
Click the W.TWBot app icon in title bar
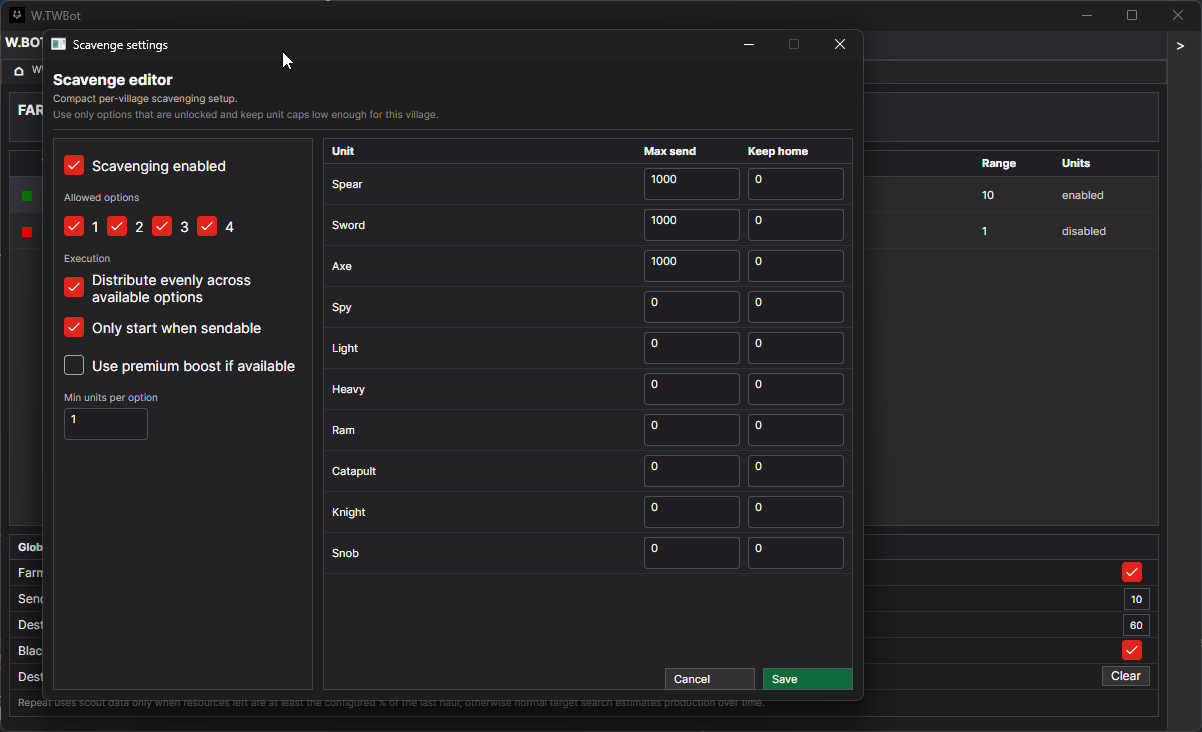coord(16,15)
